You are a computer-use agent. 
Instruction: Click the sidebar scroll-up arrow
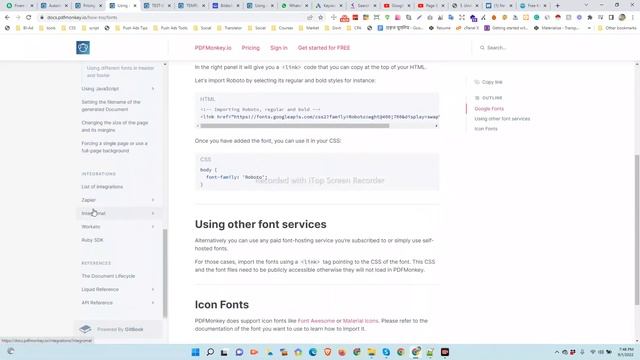click(165, 64)
